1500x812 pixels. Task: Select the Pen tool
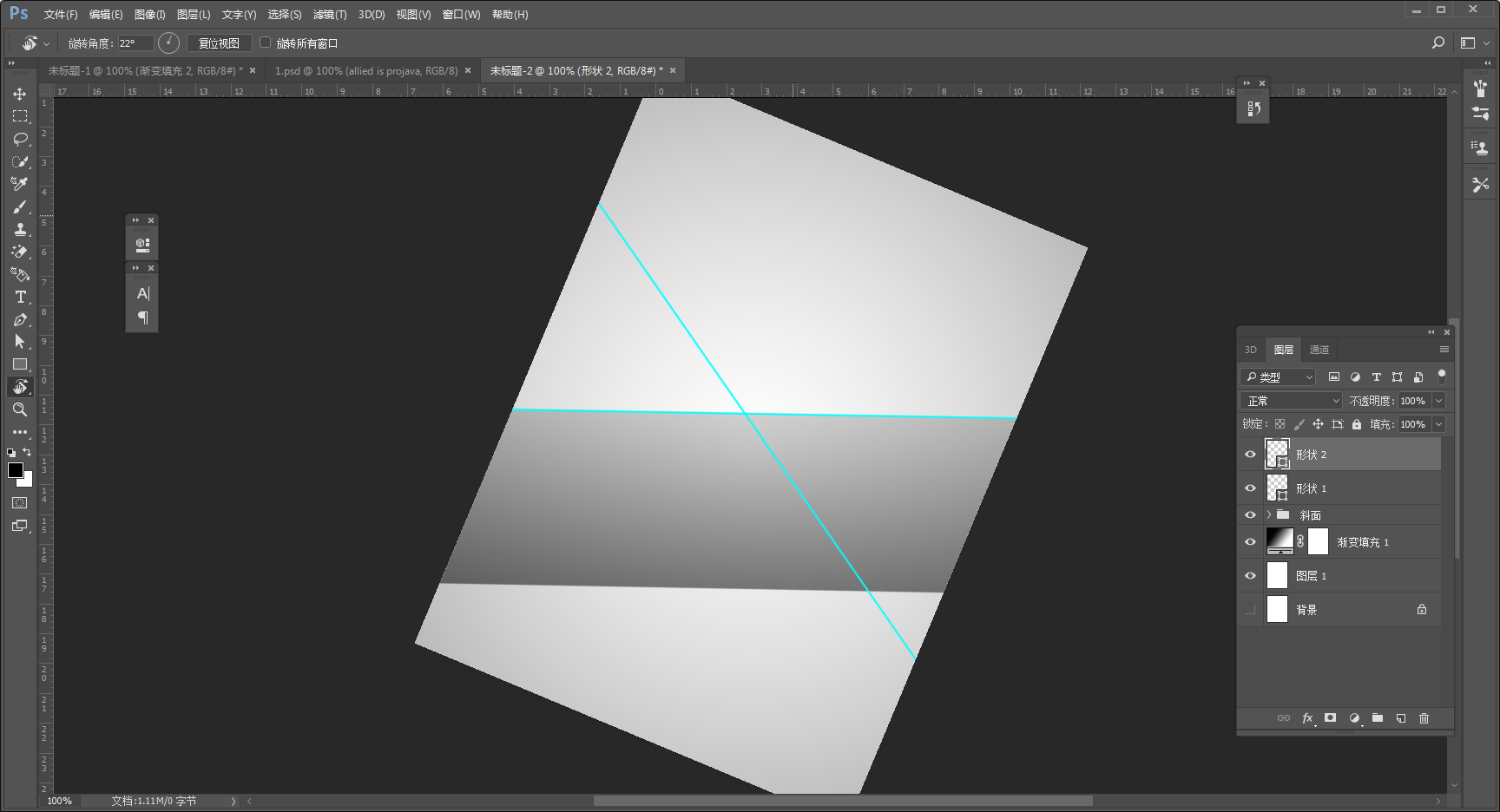click(19, 319)
